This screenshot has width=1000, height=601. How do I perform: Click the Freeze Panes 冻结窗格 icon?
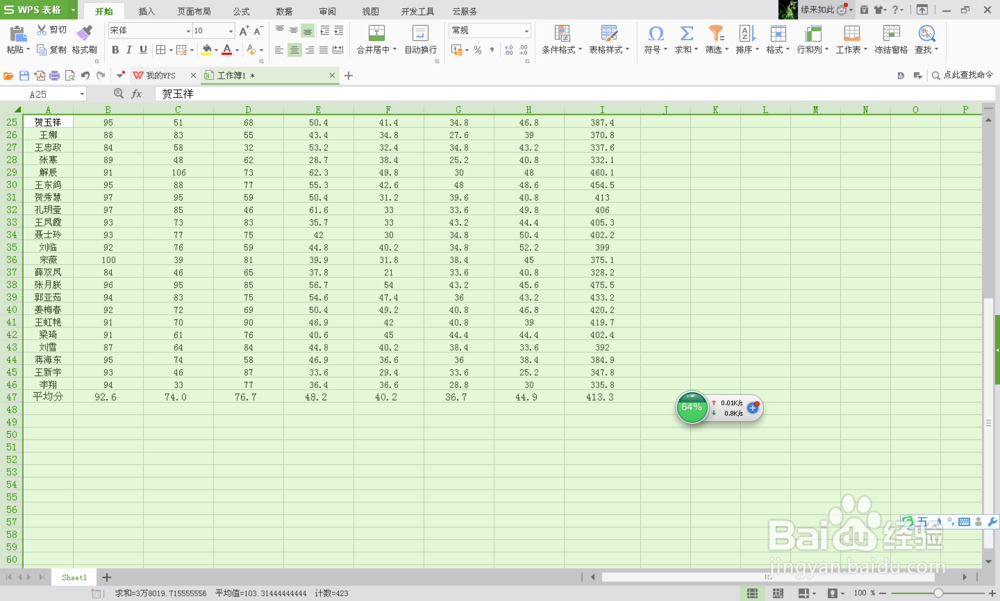891,33
